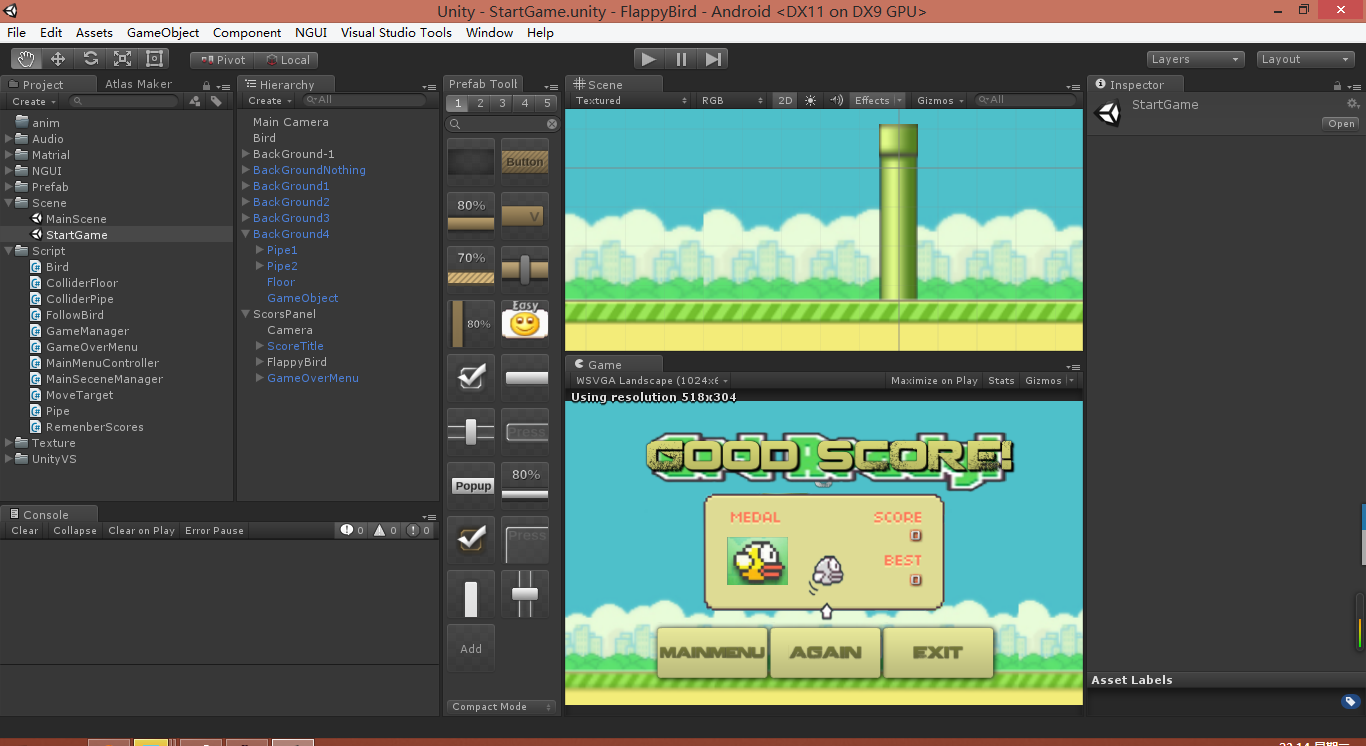The width and height of the screenshot is (1366, 746).
Task: Open WSVGA Landscape aspect dropdown
Action: [651, 380]
